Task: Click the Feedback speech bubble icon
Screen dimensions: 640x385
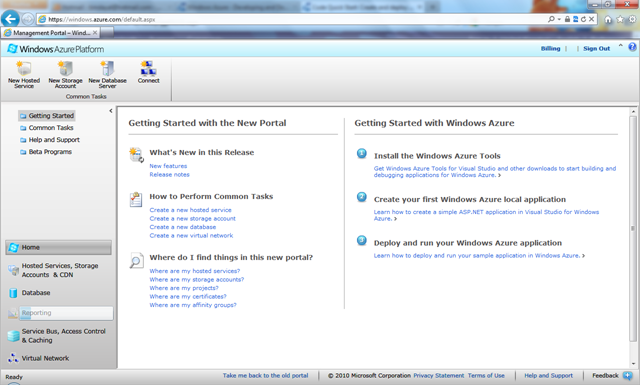Action: coord(627,376)
